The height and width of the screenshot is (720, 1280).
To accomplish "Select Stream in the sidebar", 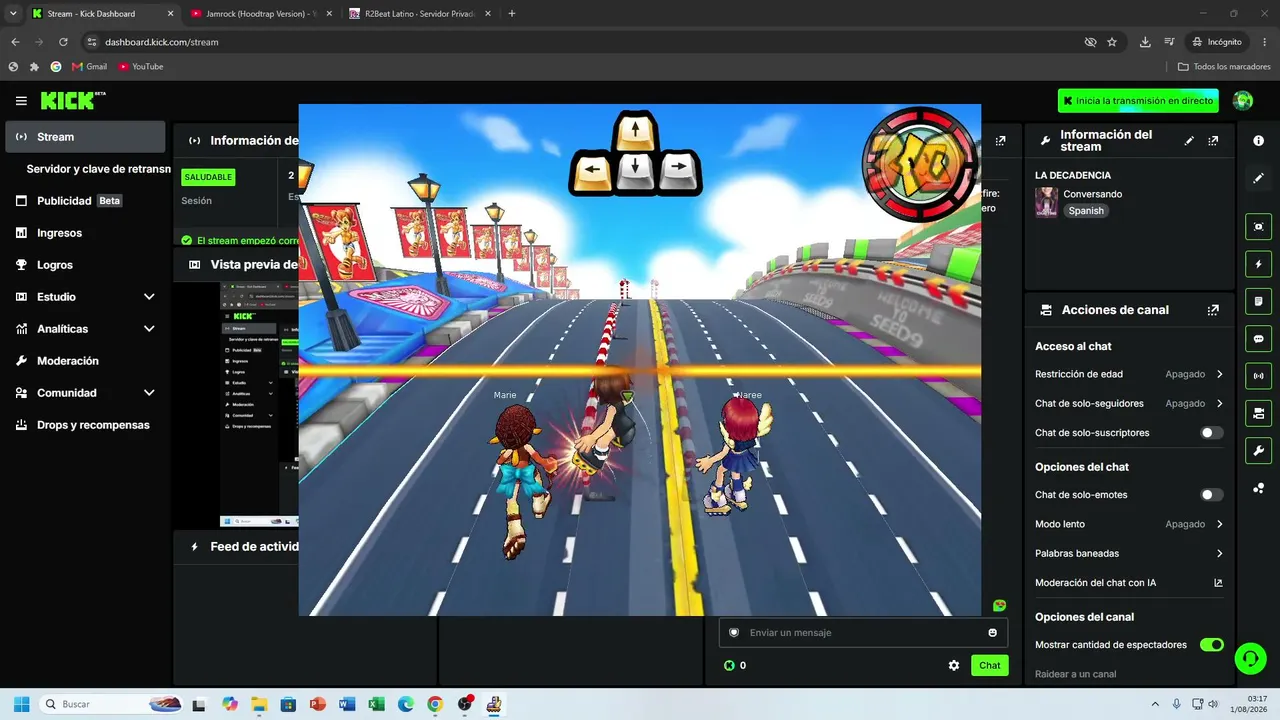I will point(85,137).
